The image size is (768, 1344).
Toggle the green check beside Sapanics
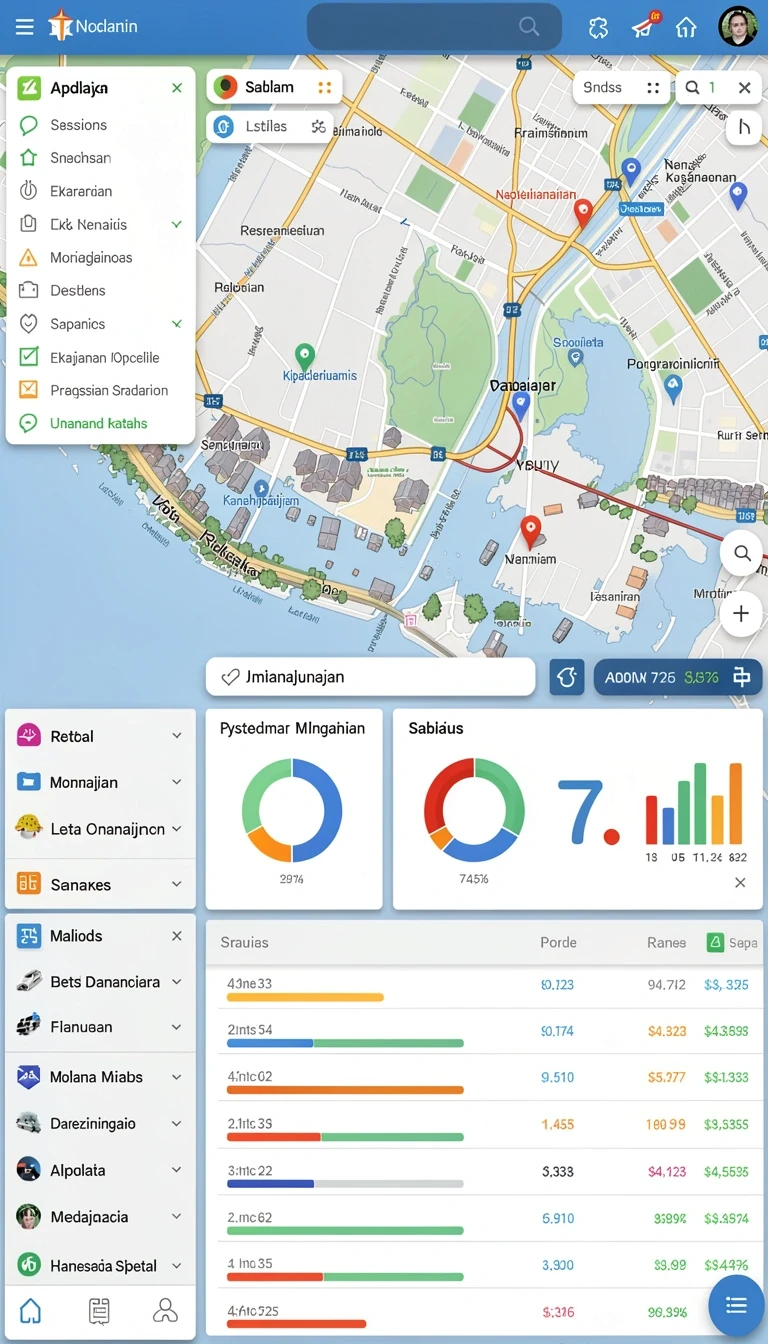[x=177, y=324]
